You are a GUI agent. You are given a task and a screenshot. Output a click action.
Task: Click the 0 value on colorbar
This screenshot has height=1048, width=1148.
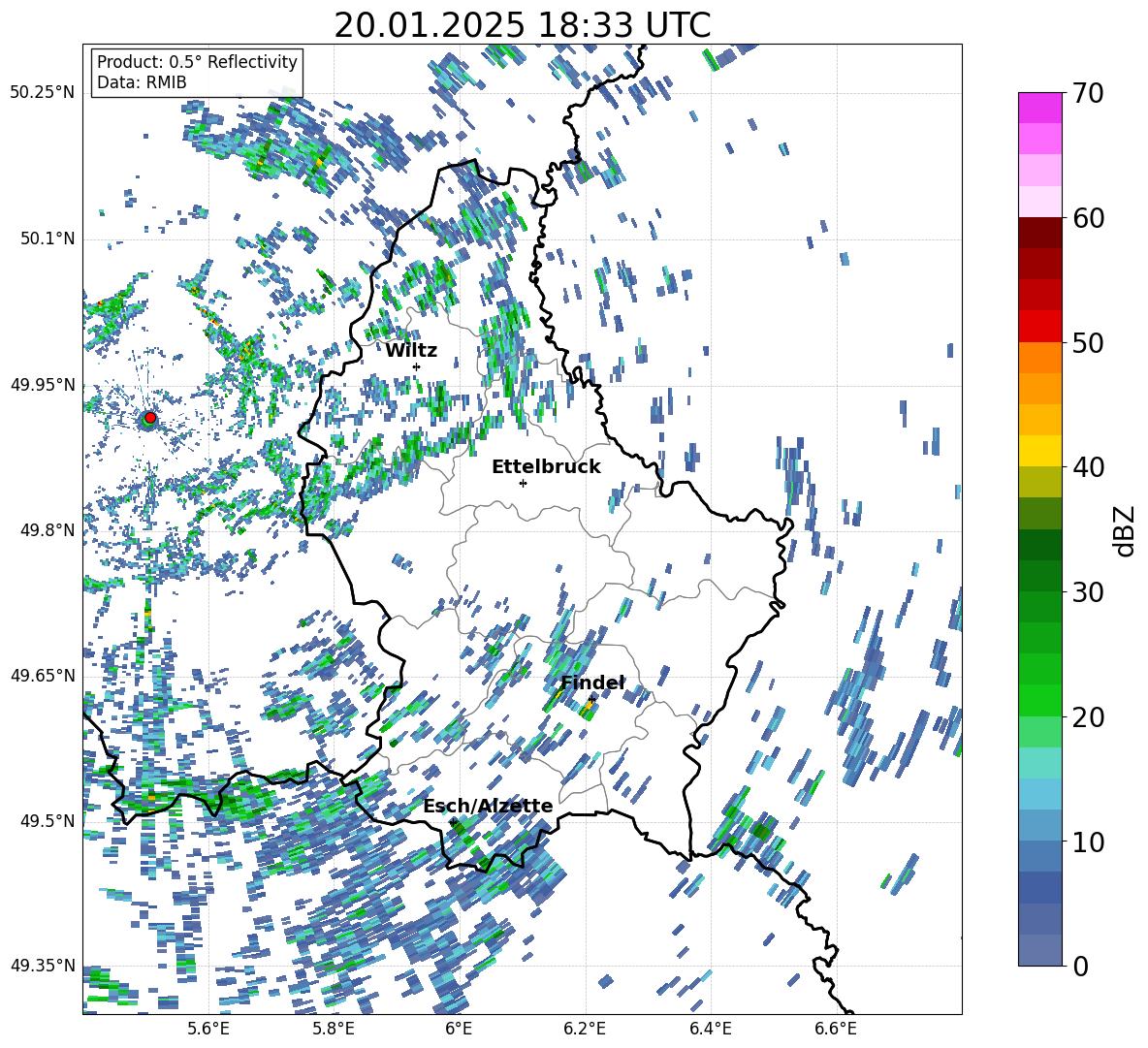click(1080, 966)
